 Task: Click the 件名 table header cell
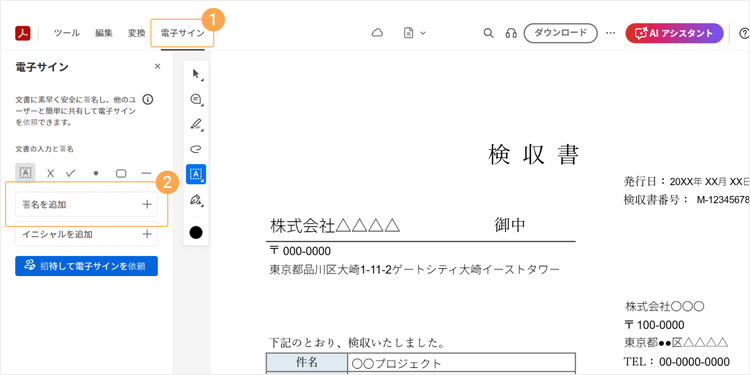(307, 363)
